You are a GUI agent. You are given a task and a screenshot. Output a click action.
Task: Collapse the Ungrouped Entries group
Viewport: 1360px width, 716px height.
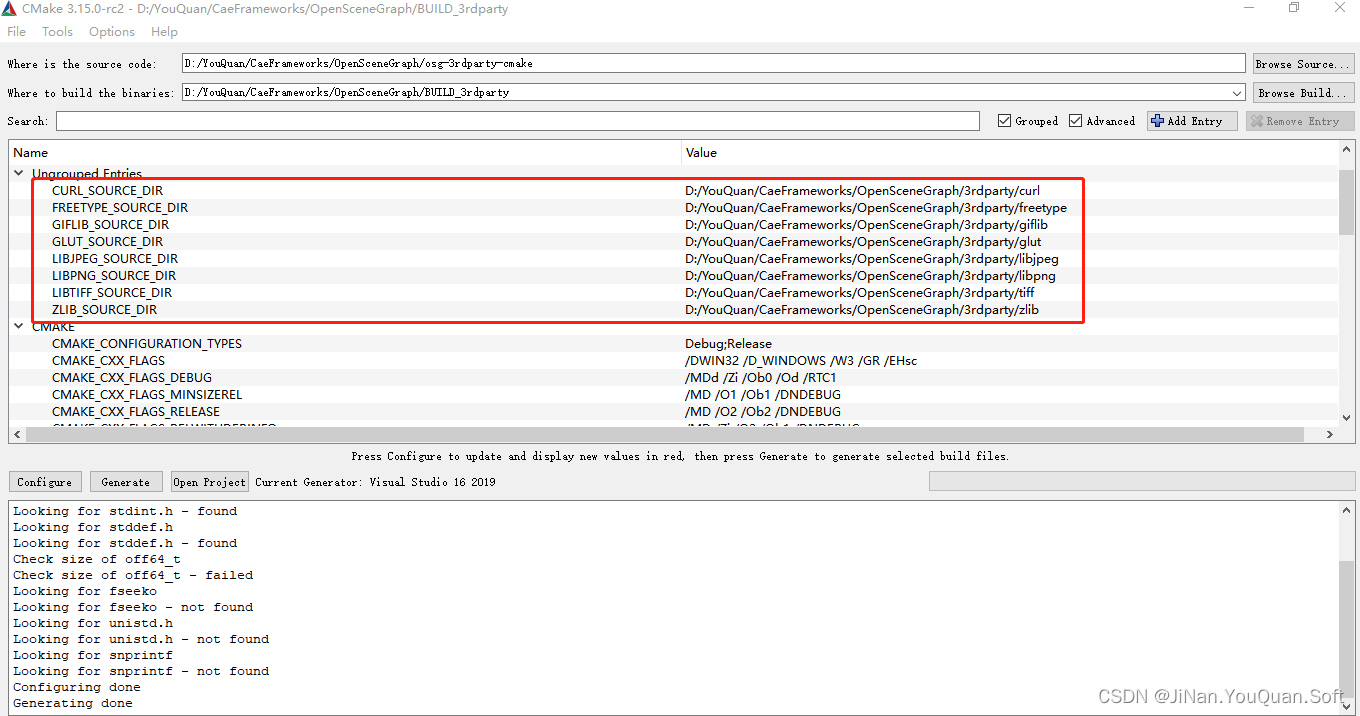pyautogui.click(x=19, y=173)
